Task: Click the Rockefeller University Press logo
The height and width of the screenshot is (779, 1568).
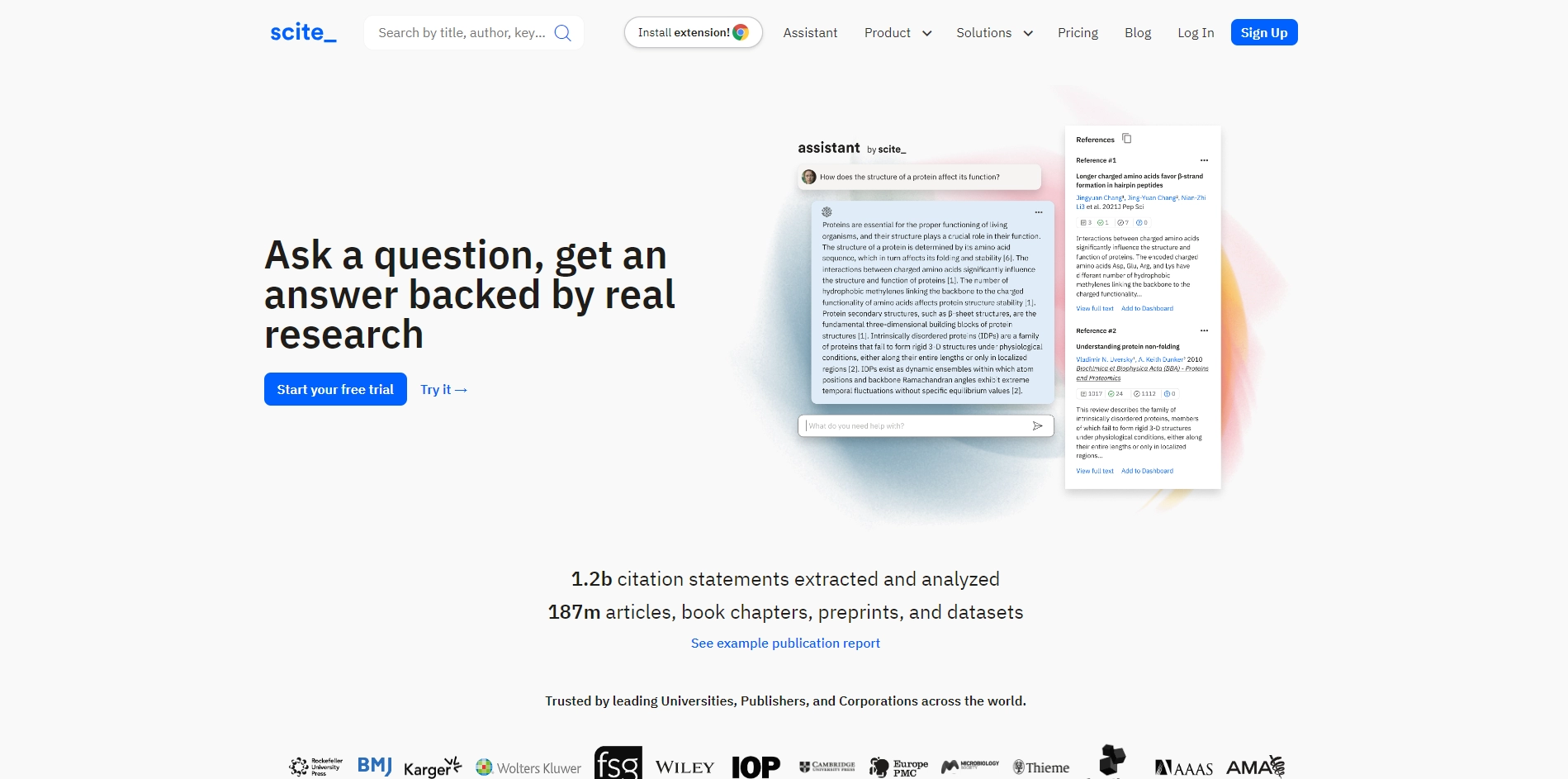Action: coord(315,767)
